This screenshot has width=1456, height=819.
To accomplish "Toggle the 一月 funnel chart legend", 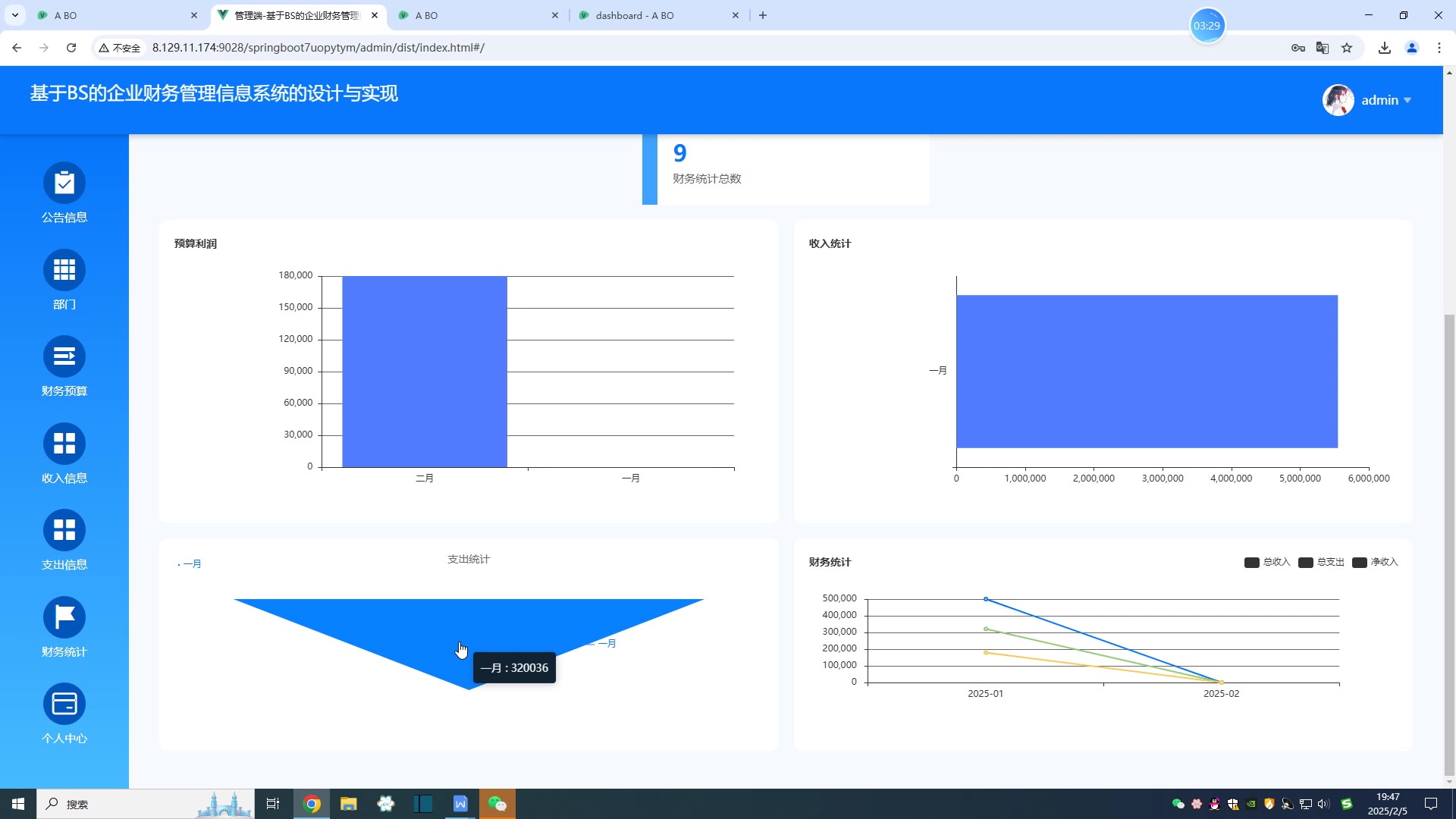I will (190, 564).
